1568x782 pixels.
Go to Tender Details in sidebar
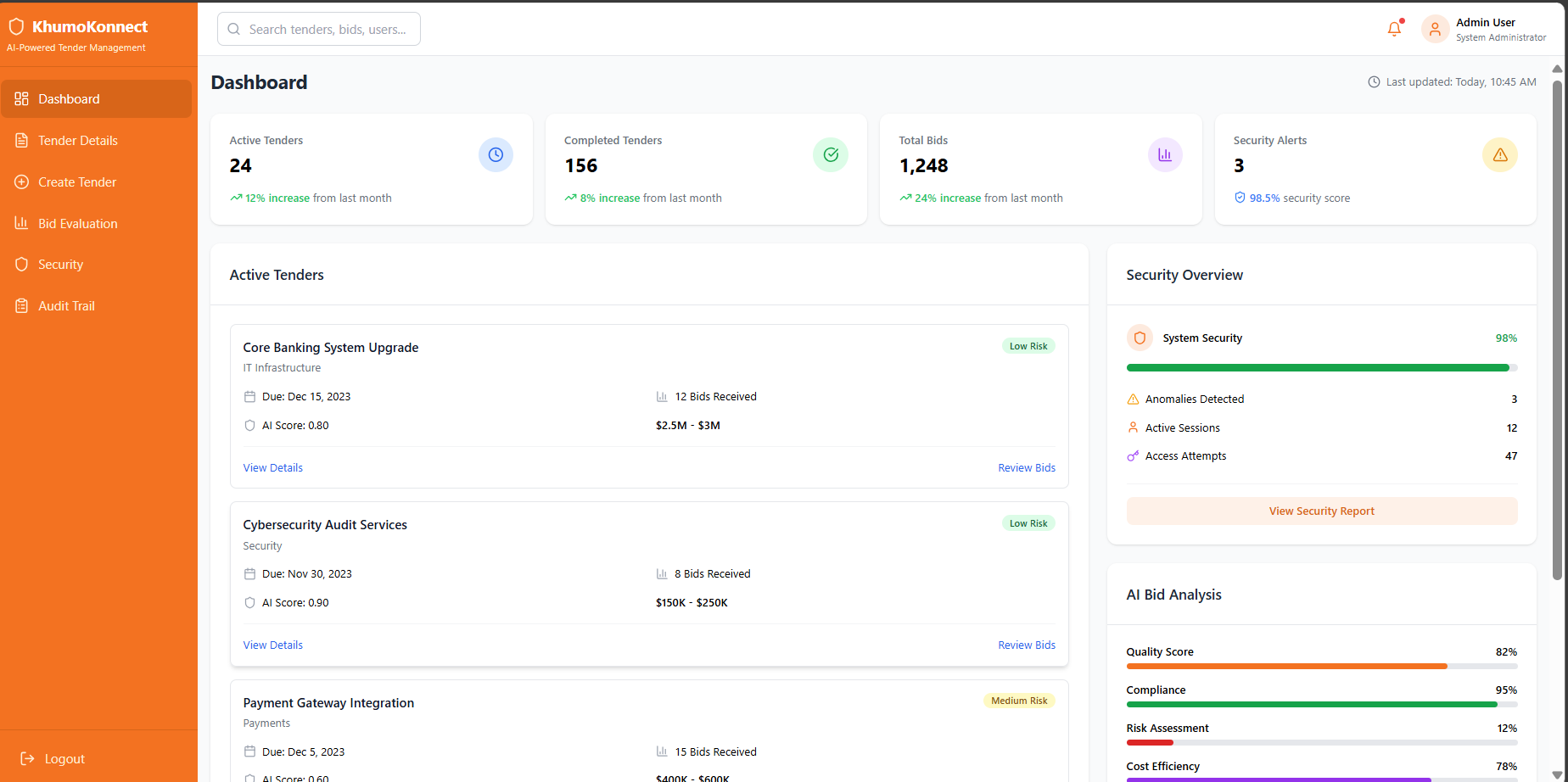96,140
